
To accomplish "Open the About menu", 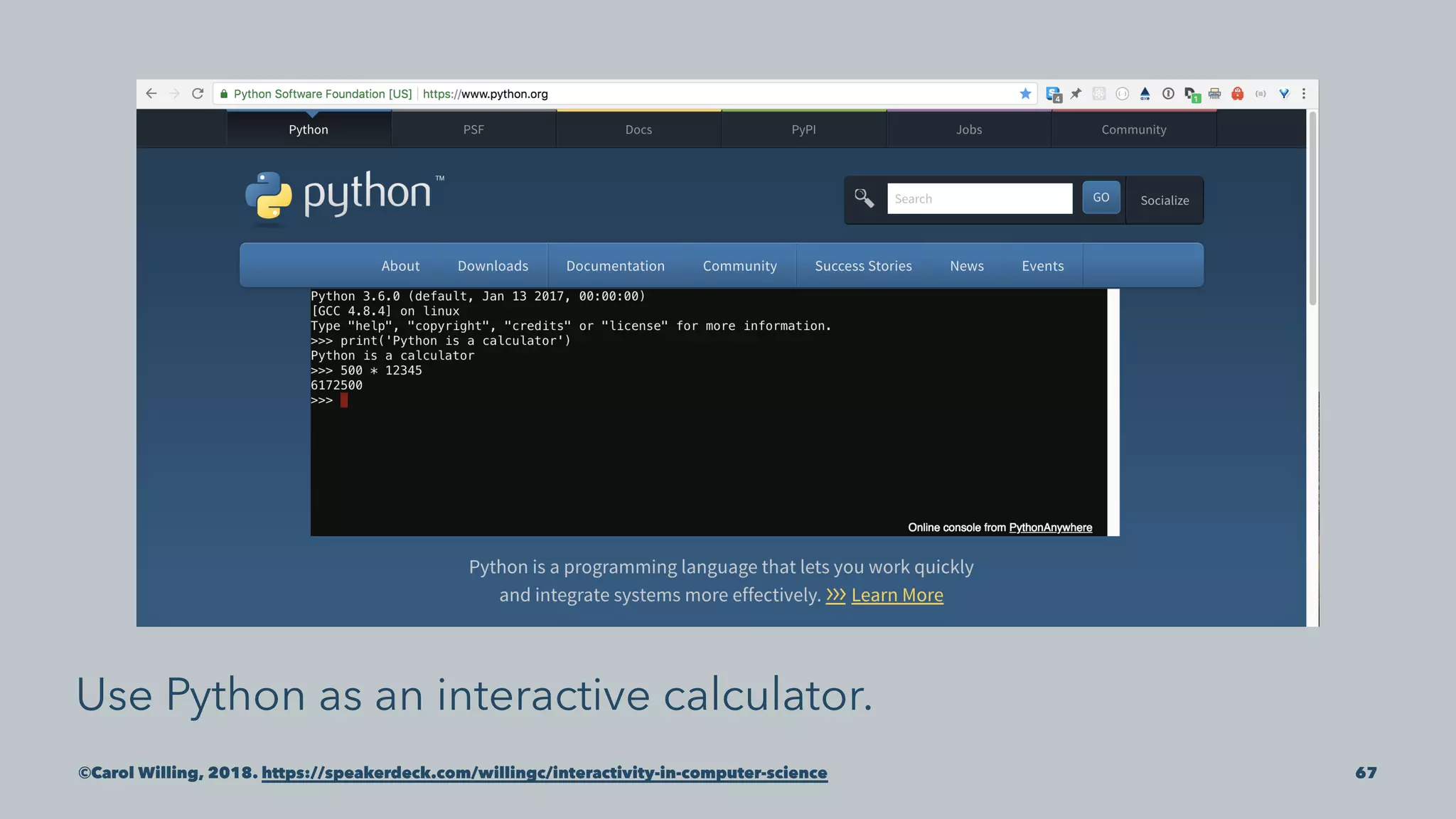I will pos(400,266).
